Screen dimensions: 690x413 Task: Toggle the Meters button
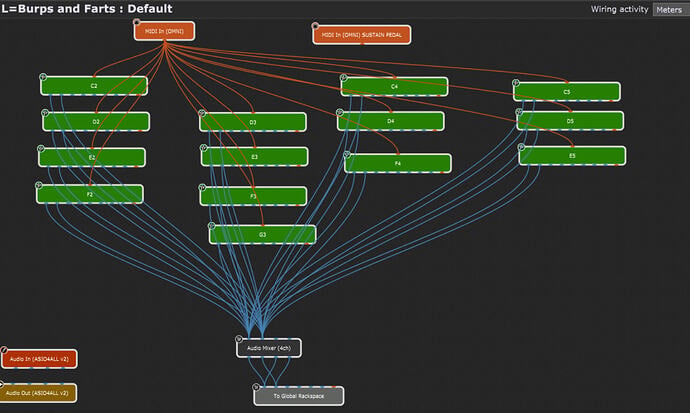(669, 9)
